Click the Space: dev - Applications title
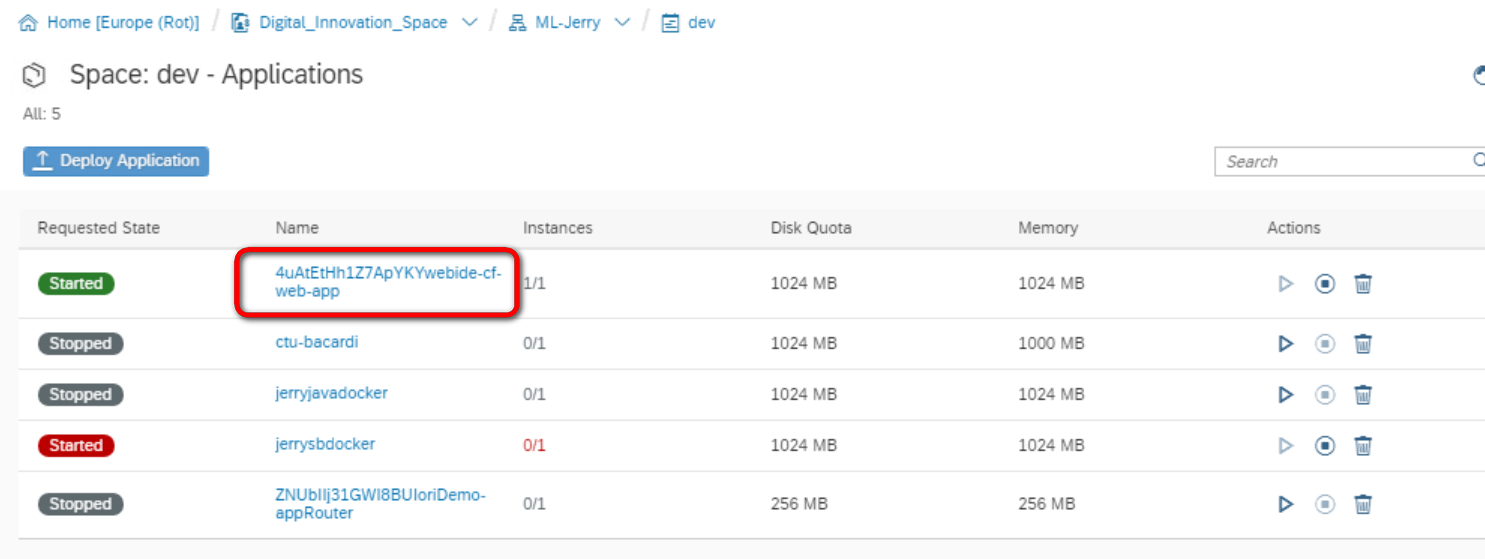The height and width of the screenshot is (559, 1485). click(216, 75)
